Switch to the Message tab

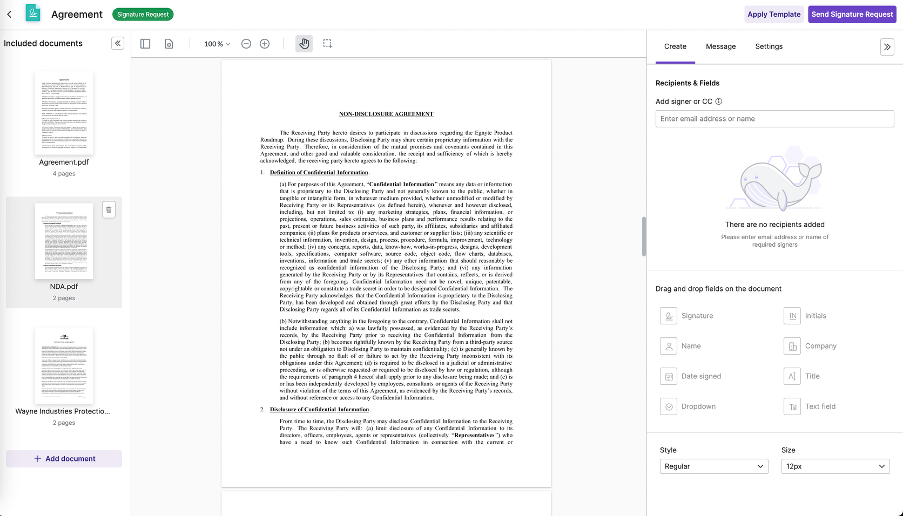(721, 47)
